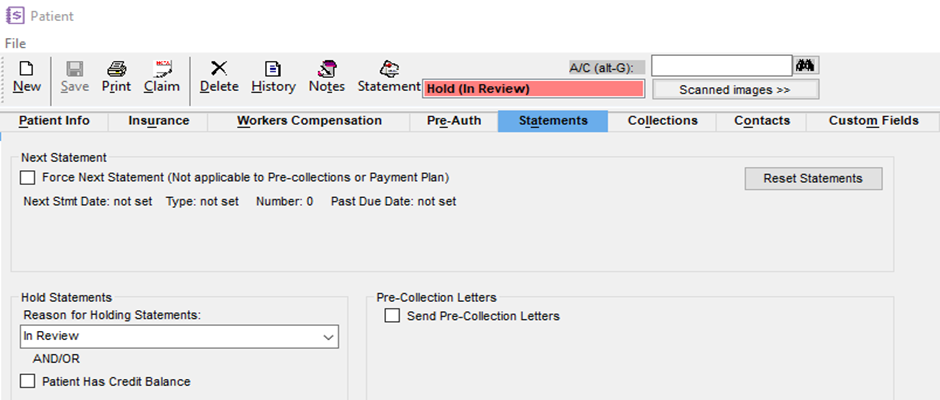Click the Delete X toolbar icon
Image resolution: width=940 pixels, height=400 pixels.
click(x=219, y=68)
